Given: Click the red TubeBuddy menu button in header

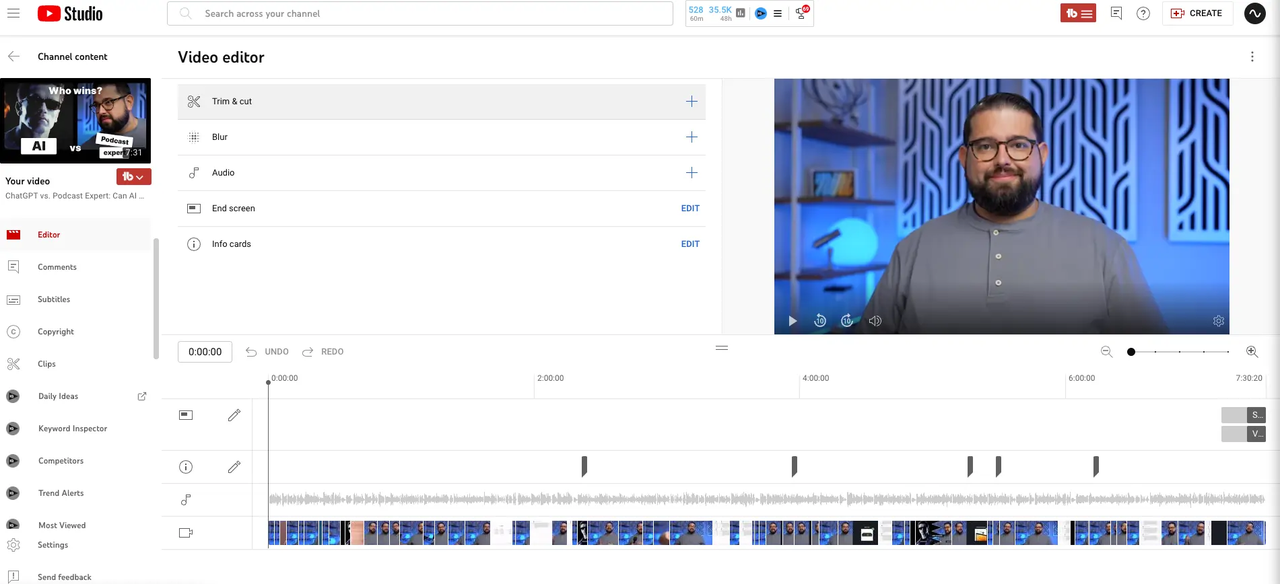Looking at the screenshot, I should [x=1078, y=13].
